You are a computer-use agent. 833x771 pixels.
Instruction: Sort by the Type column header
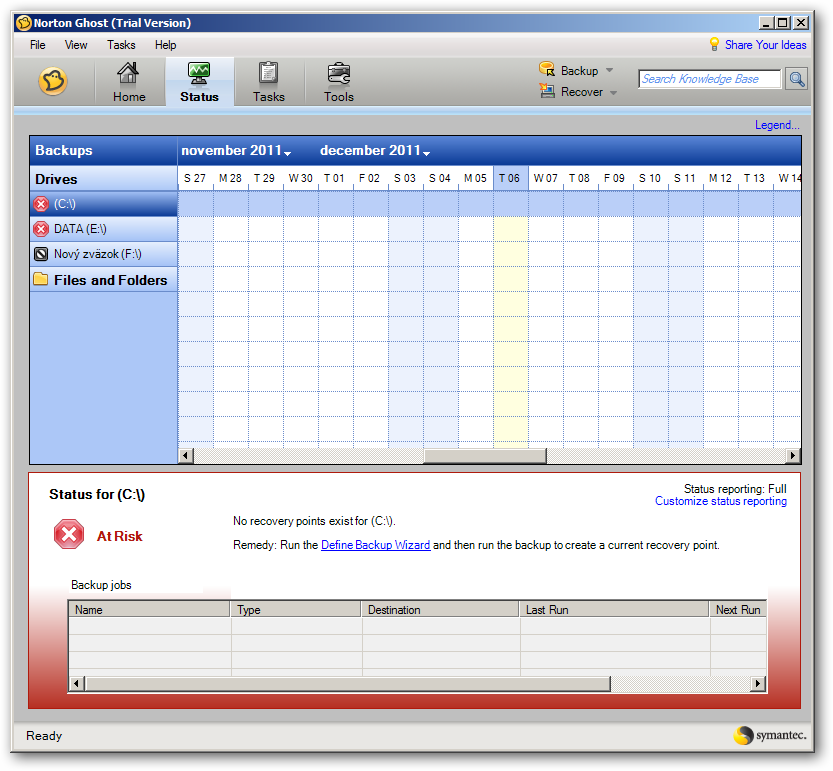coord(296,609)
